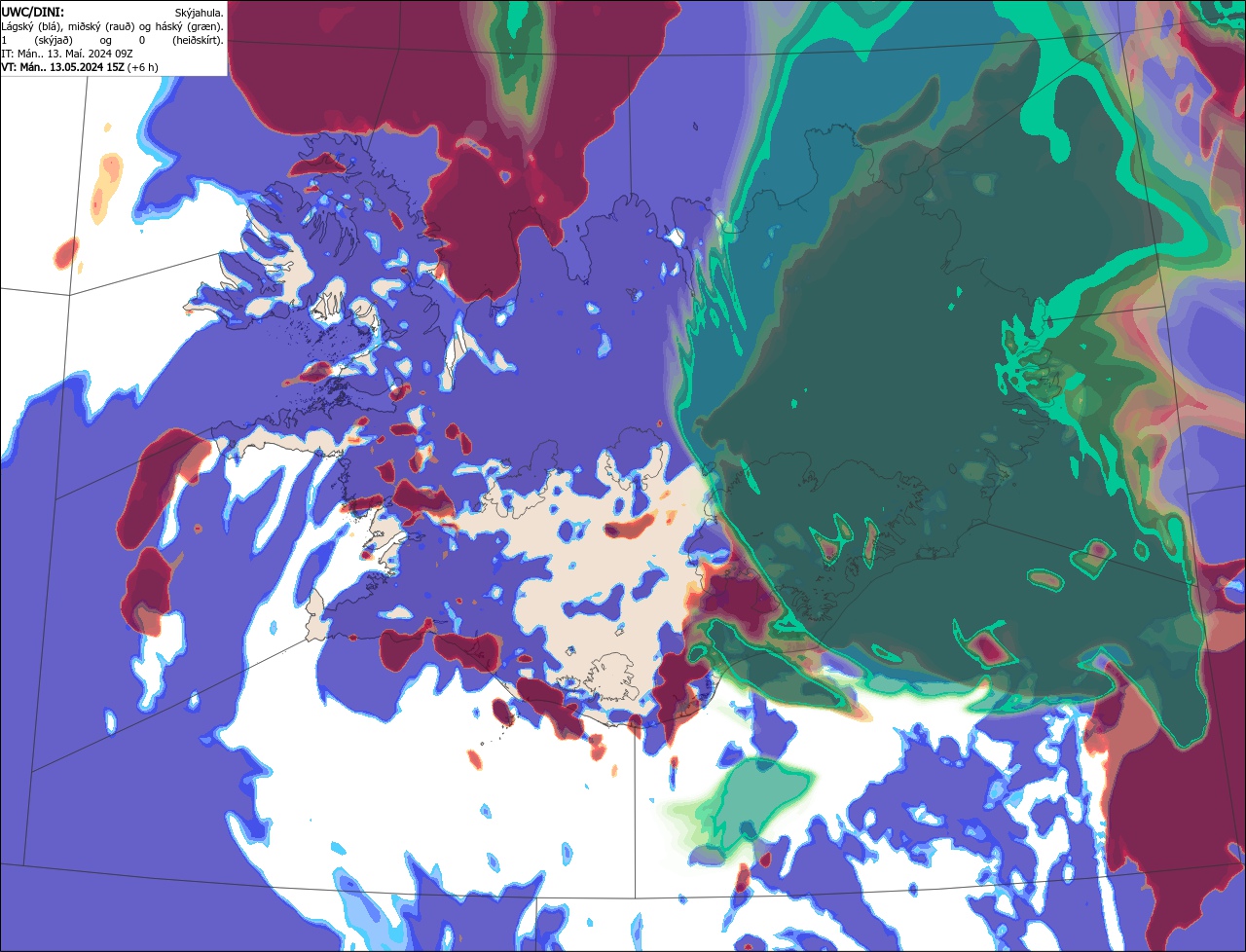Click the "Skýjahula." title word
The image size is (1246, 952).
click(200, 14)
